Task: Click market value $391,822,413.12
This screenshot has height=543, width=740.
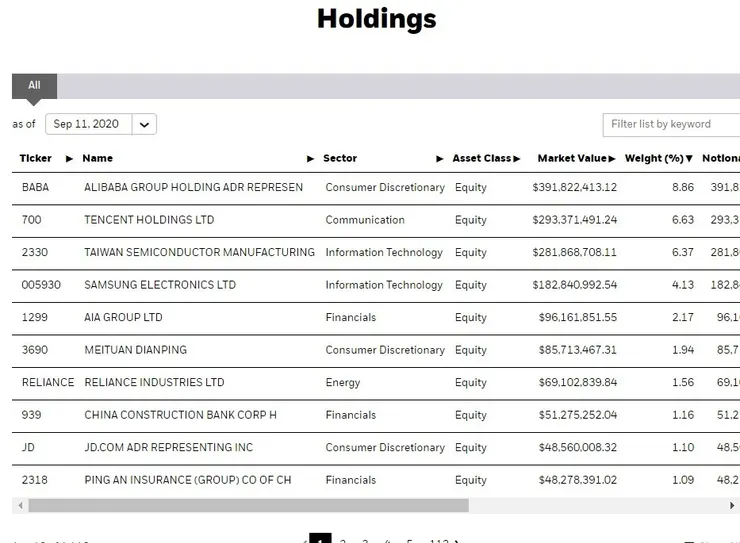Action: click(x=575, y=187)
